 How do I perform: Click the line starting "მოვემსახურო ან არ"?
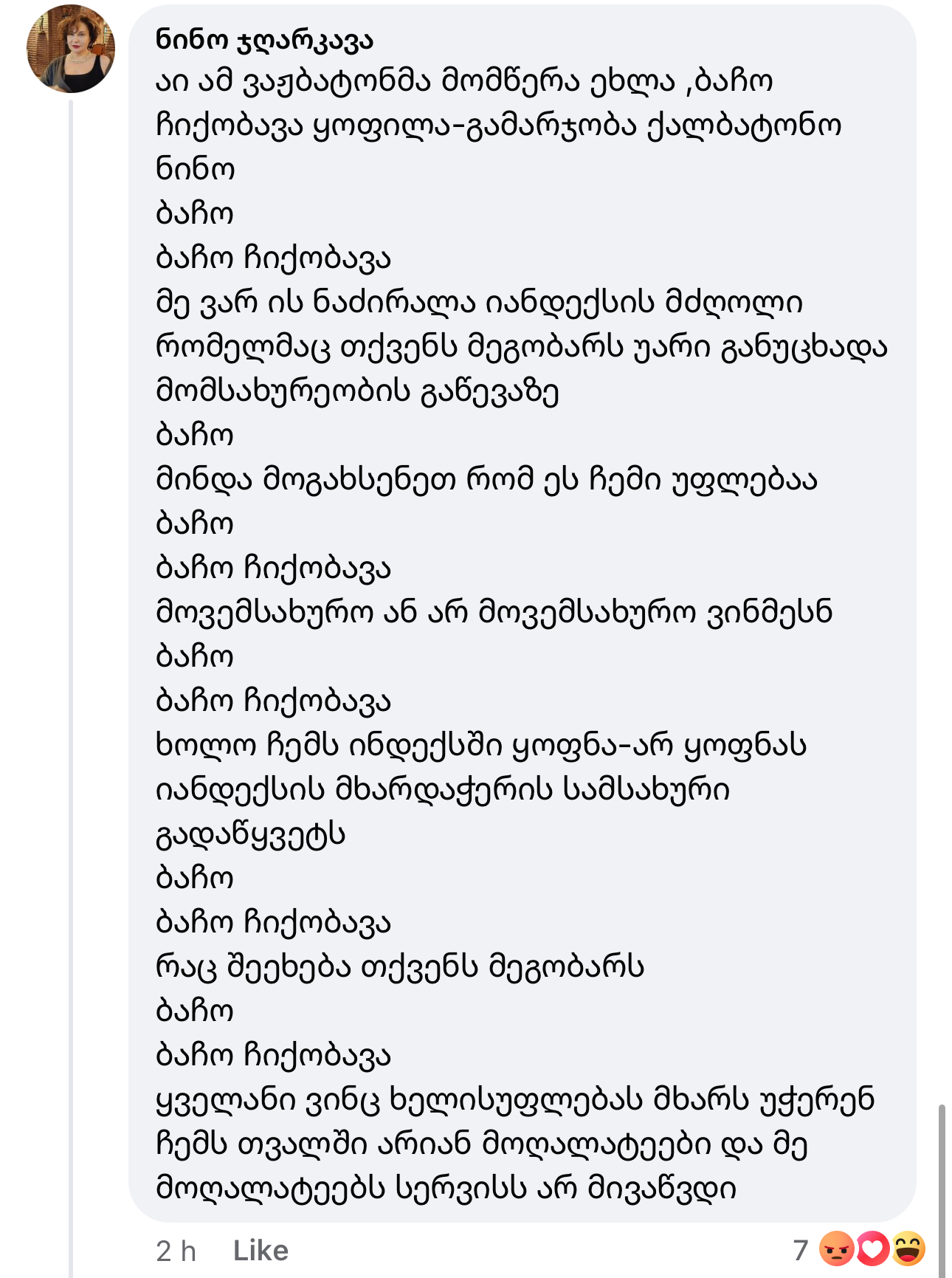coord(493,613)
